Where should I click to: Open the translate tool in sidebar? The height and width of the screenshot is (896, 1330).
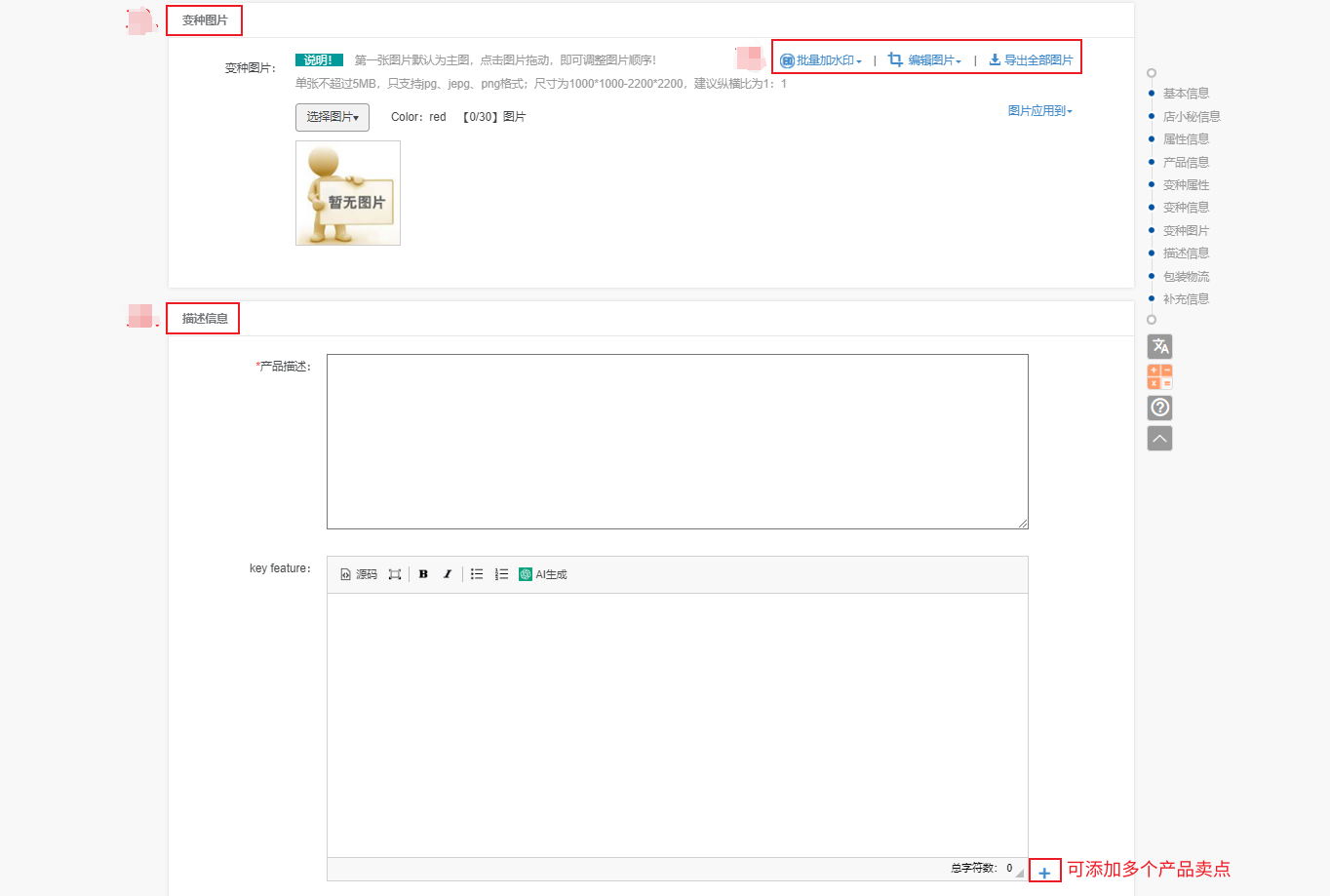[x=1160, y=346]
